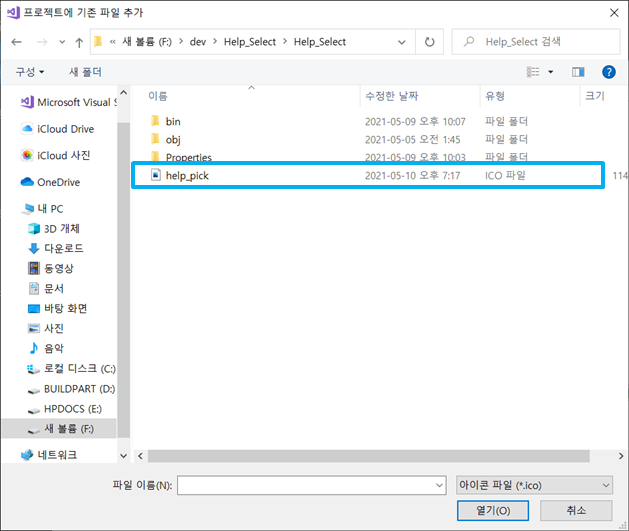
Task: Click 새 볼륨 (F:) breadcrumb segment
Action: click(x=147, y=42)
